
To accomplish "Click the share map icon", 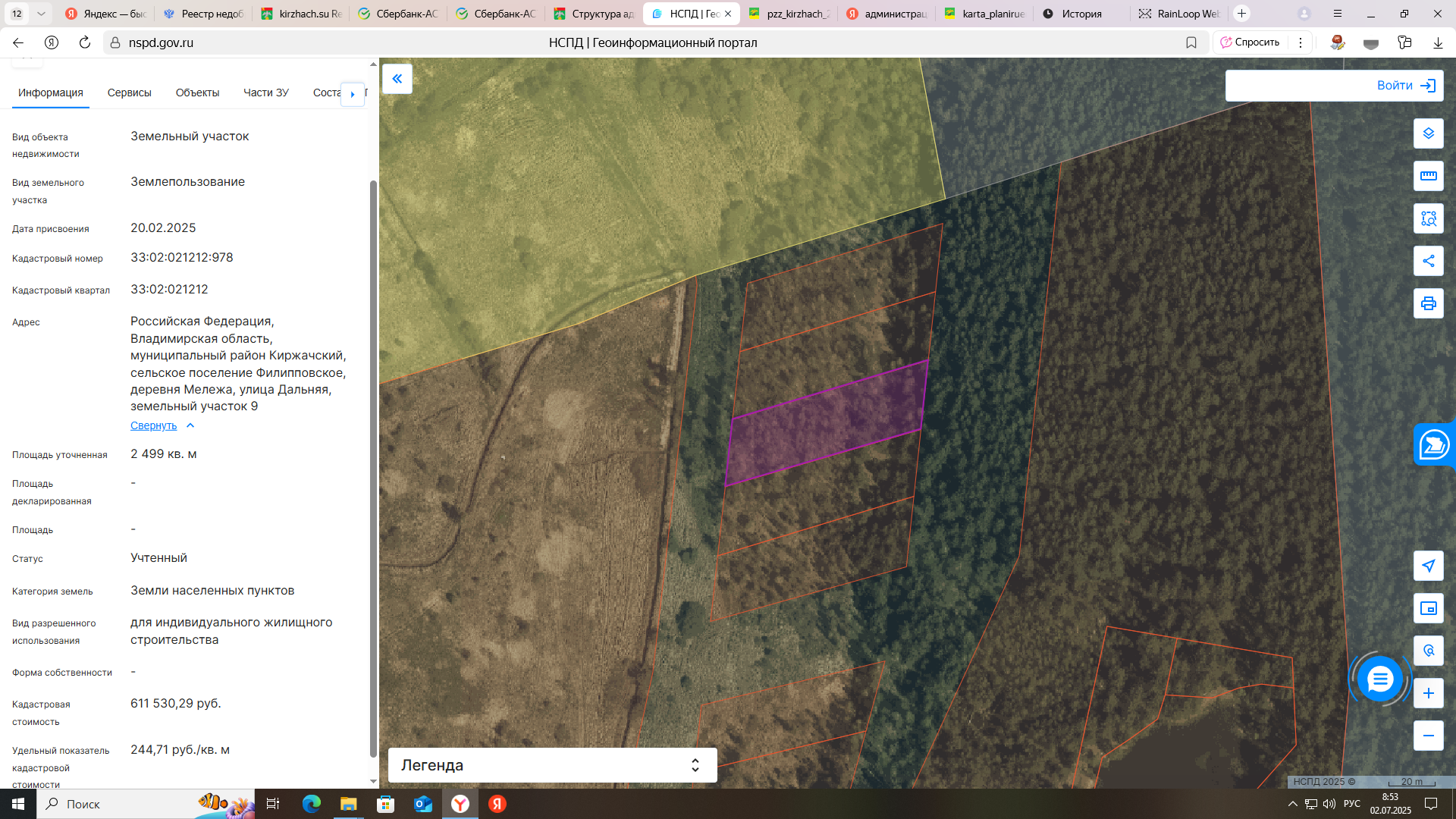I will pyautogui.click(x=1428, y=261).
